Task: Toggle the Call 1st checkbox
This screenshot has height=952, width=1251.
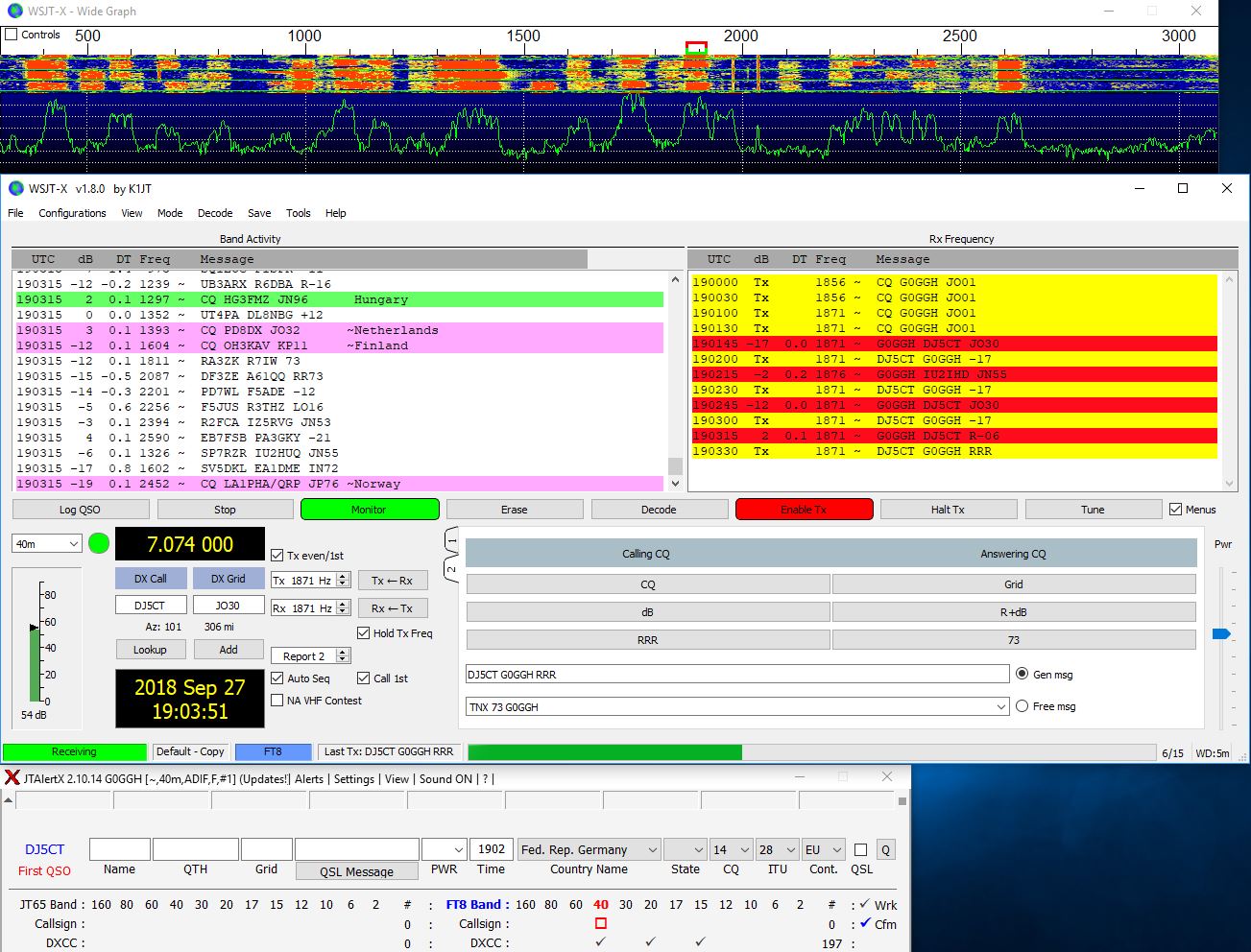Action: click(364, 678)
